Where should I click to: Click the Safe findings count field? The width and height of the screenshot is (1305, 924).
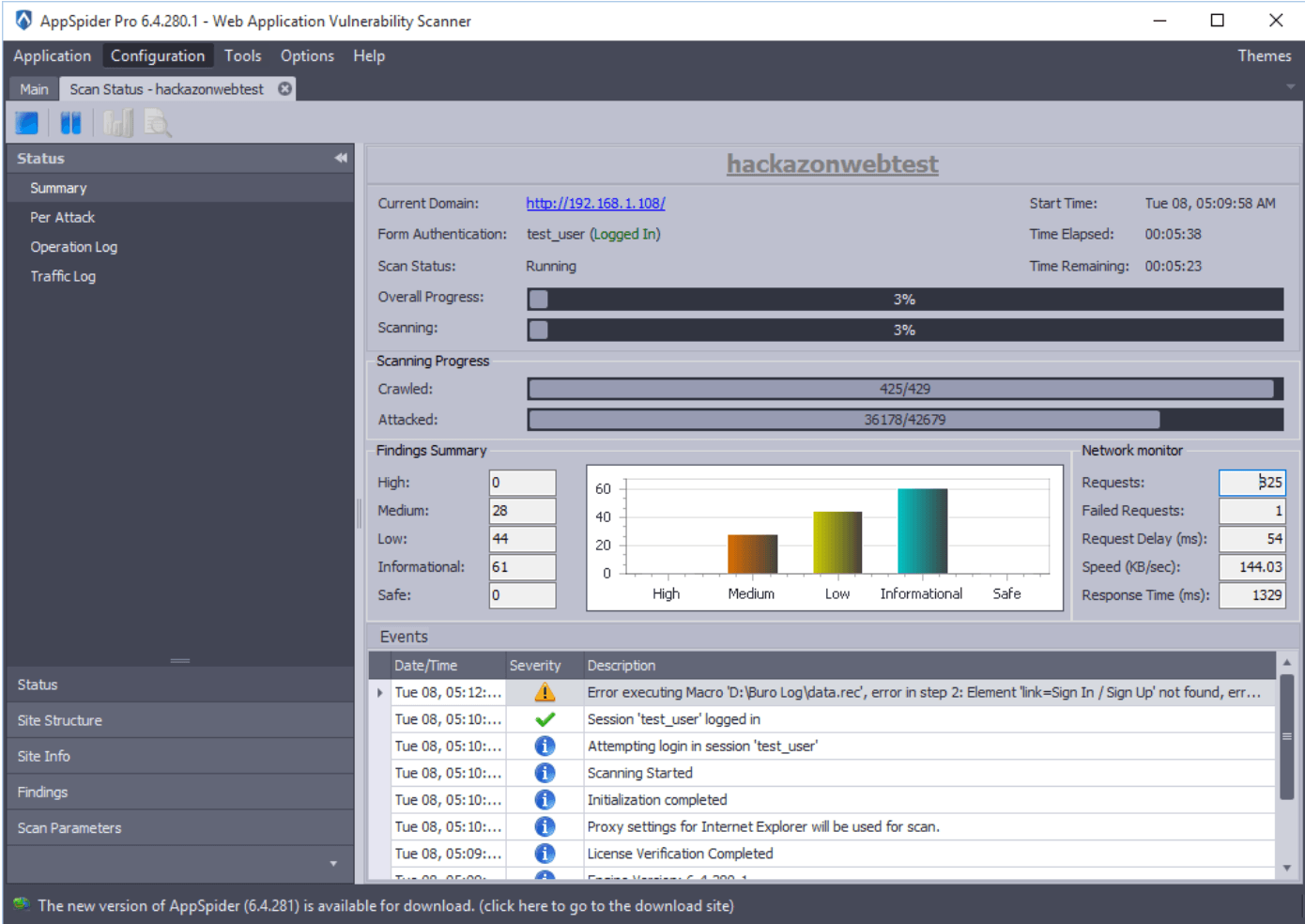pyautogui.click(x=522, y=595)
